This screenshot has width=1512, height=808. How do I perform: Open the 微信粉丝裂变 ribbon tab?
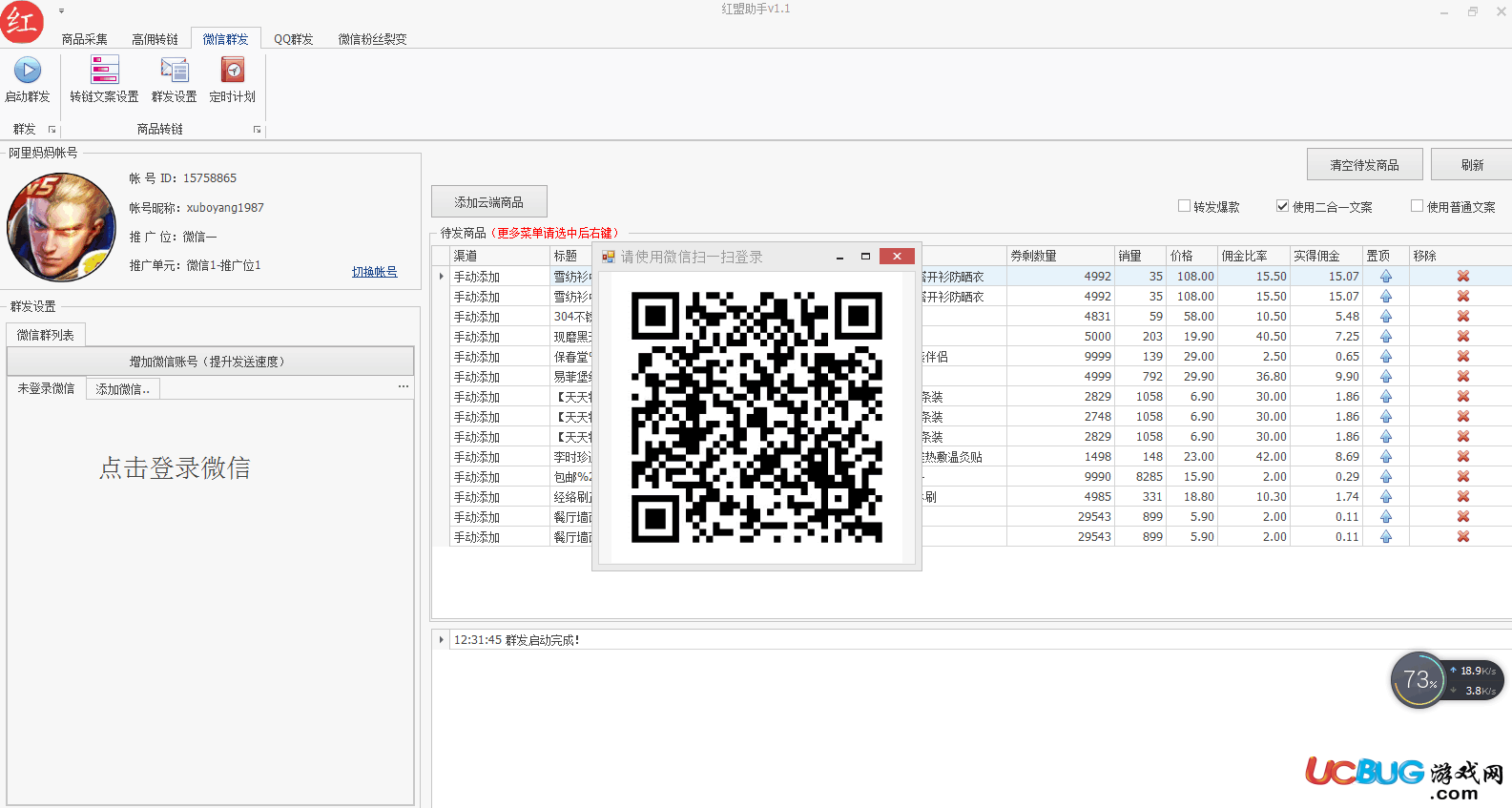(x=372, y=39)
